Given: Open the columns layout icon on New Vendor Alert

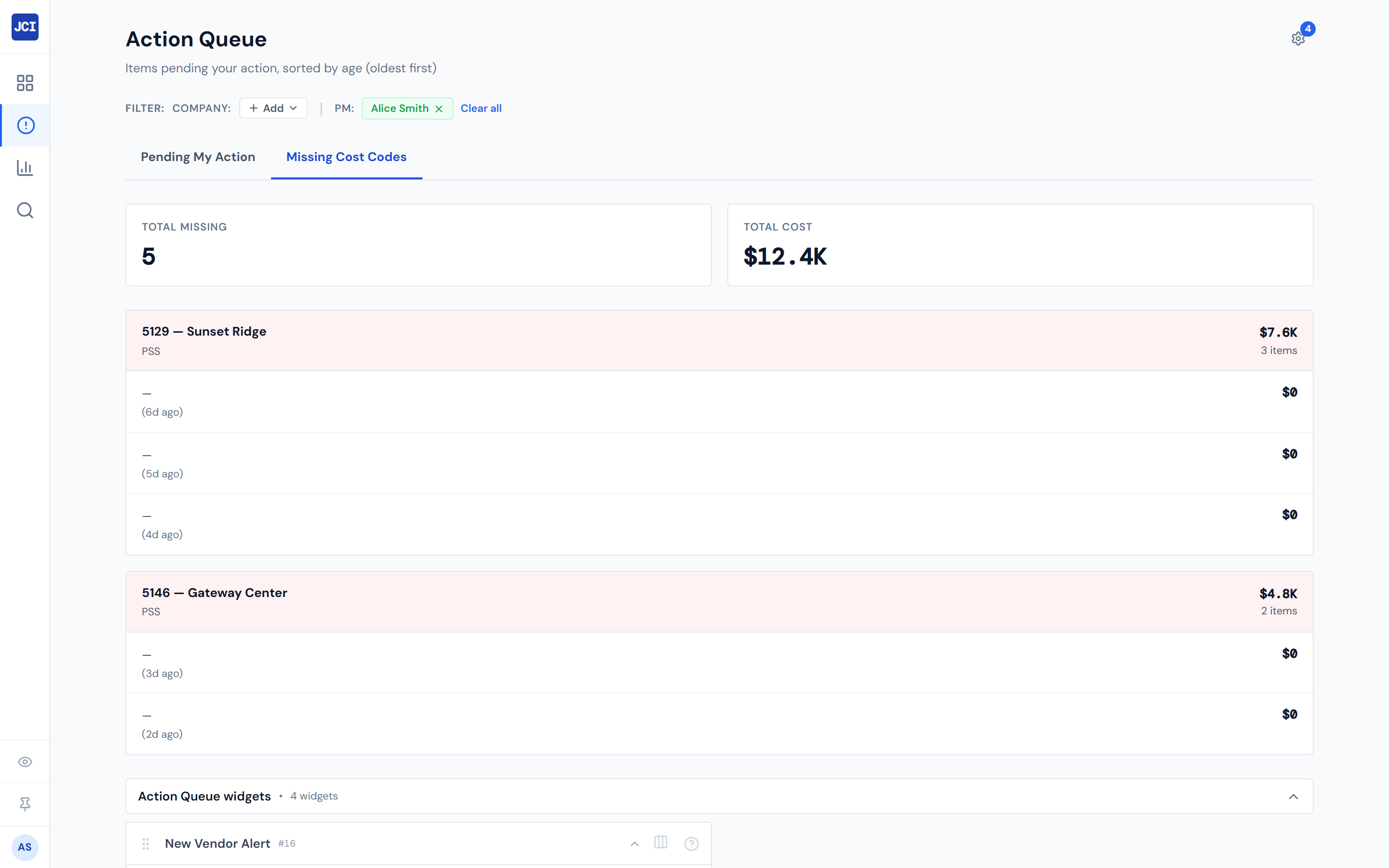Looking at the screenshot, I should tap(661, 843).
